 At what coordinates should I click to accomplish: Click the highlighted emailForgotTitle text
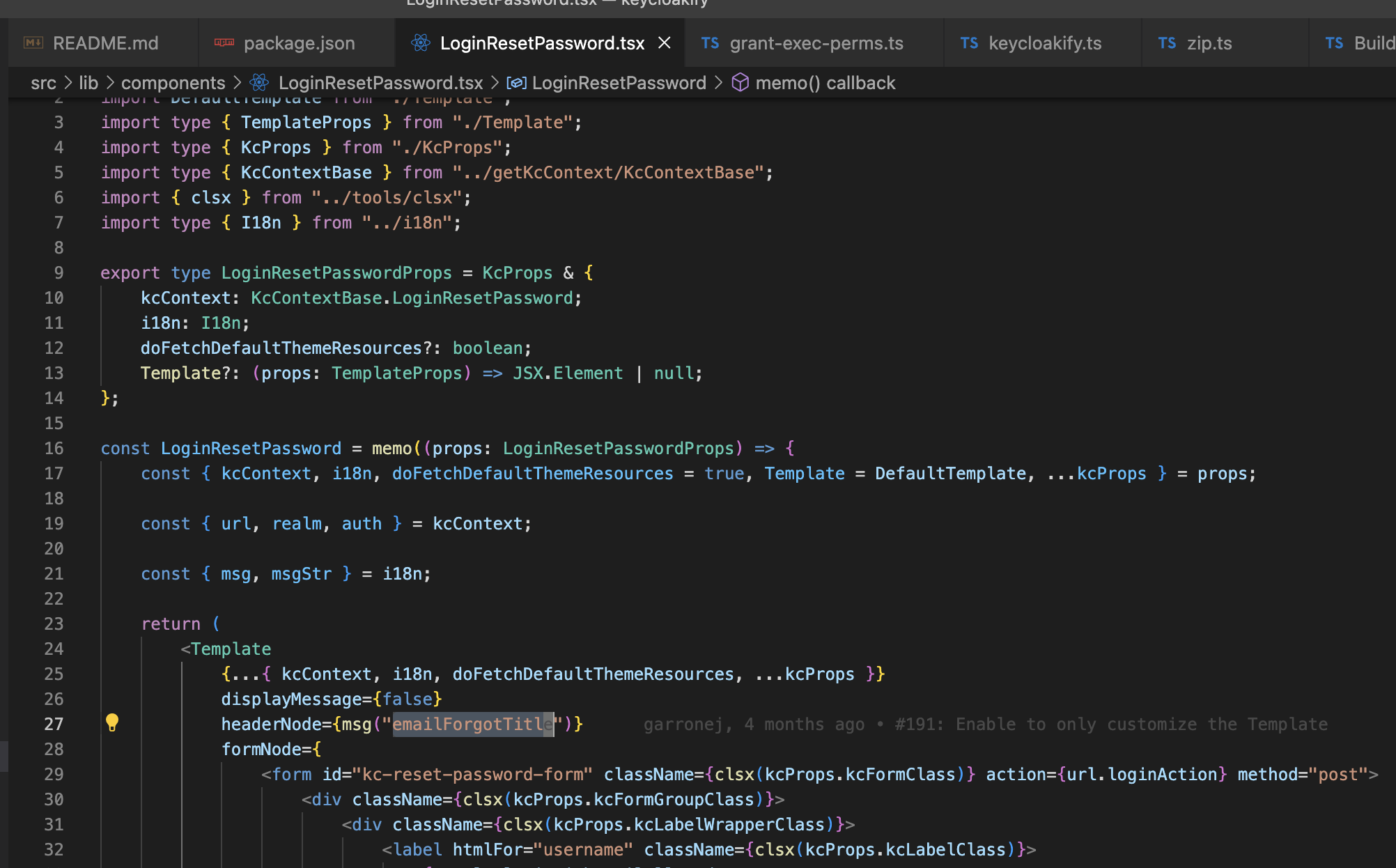pos(471,723)
